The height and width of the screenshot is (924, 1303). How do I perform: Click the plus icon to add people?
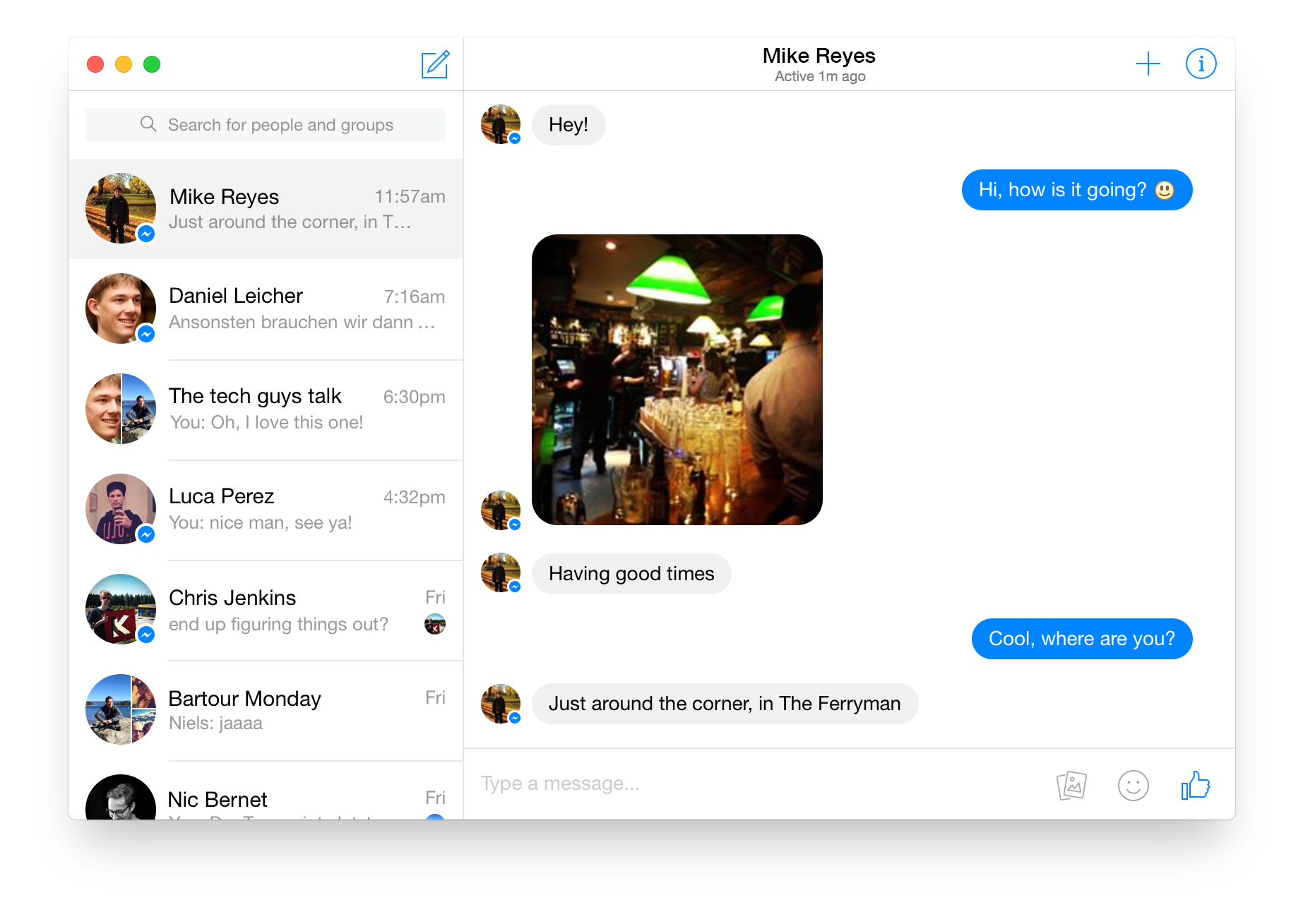pyautogui.click(x=1148, y=64)
